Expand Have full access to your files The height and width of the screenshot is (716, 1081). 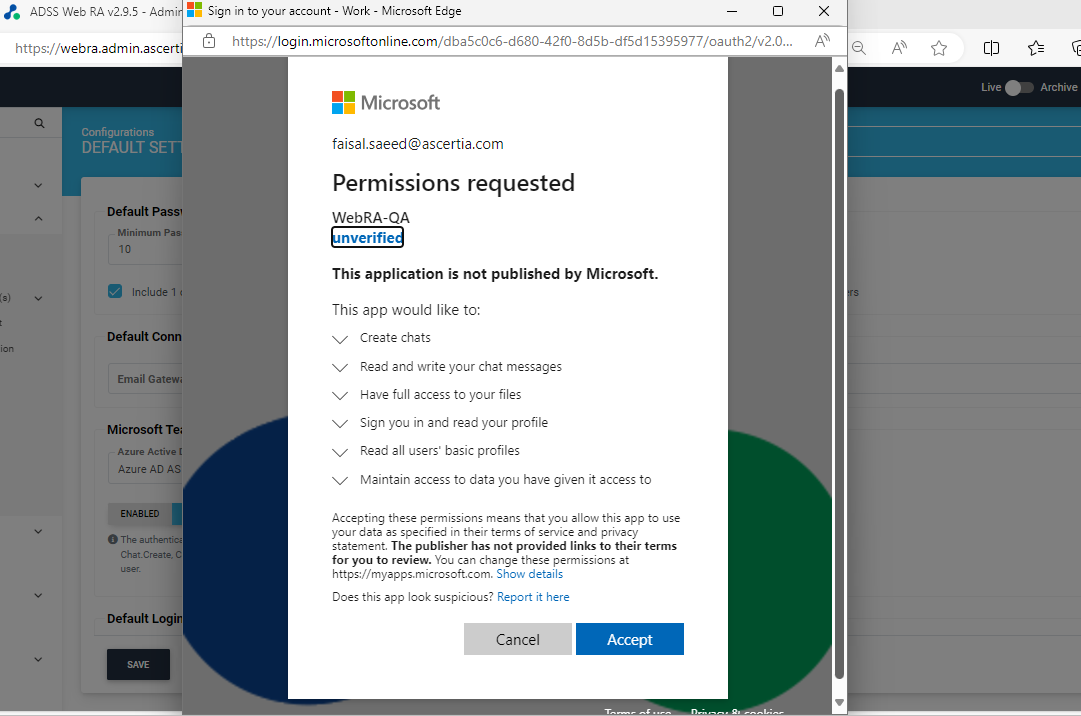tap(340, 396)
